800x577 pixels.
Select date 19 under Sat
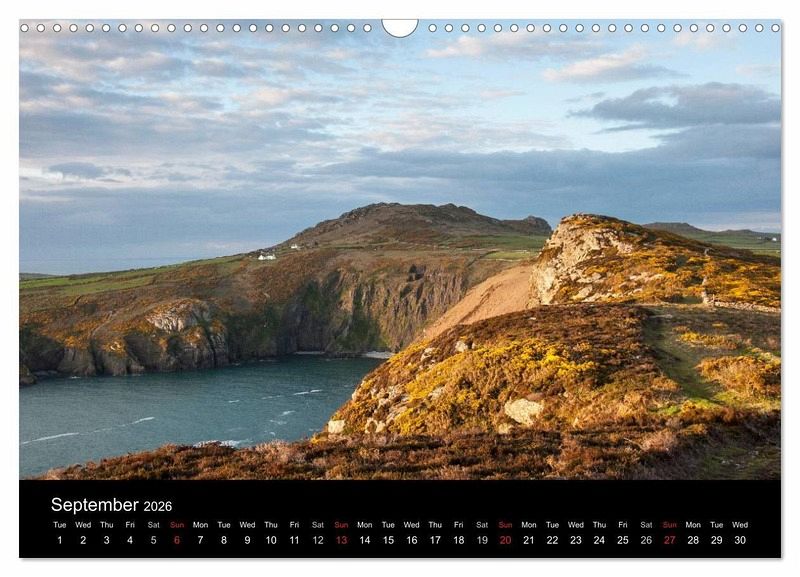point(482,540)
